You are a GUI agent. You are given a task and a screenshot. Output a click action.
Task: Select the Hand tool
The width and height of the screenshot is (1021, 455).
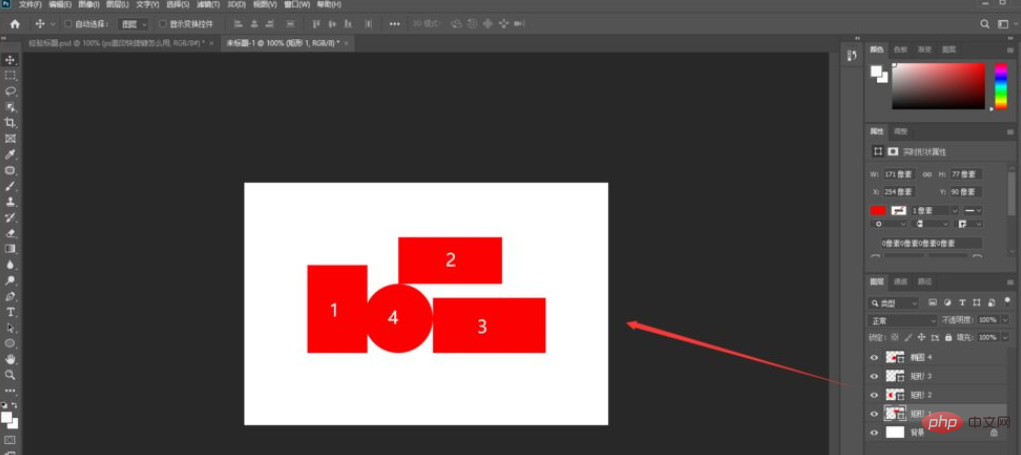pyautogui.click(x=10, y=359)
